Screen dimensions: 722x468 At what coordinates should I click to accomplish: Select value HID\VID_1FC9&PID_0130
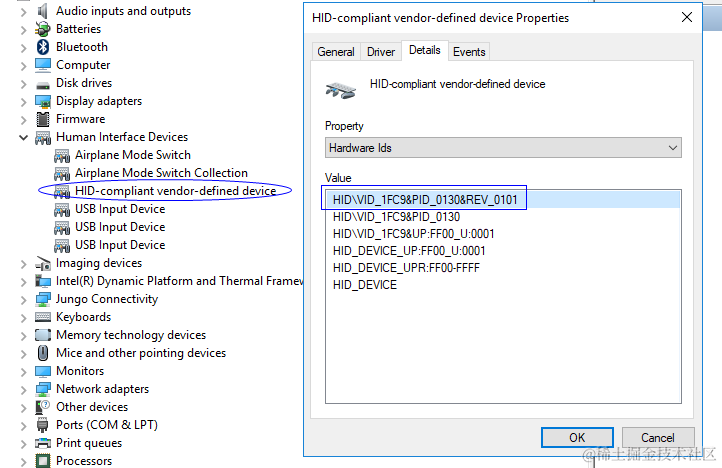[503, 216]
